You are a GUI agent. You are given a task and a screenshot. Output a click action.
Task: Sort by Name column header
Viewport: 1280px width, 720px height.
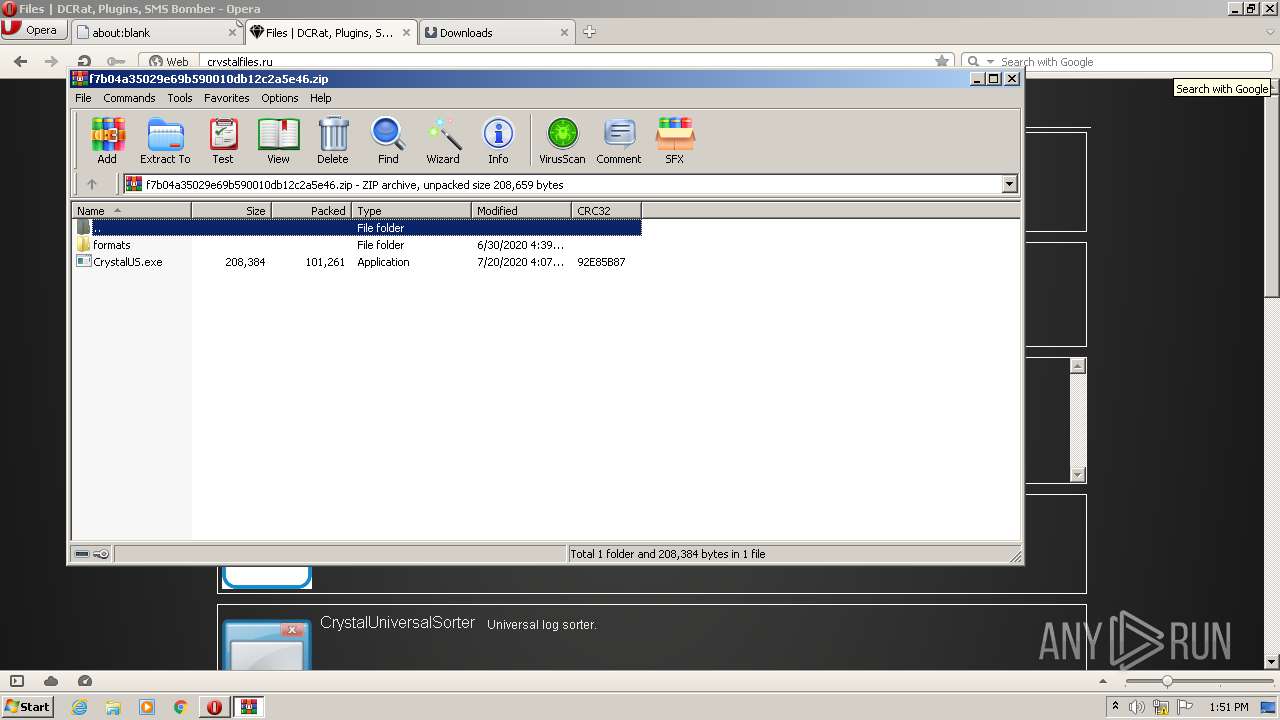131,210
